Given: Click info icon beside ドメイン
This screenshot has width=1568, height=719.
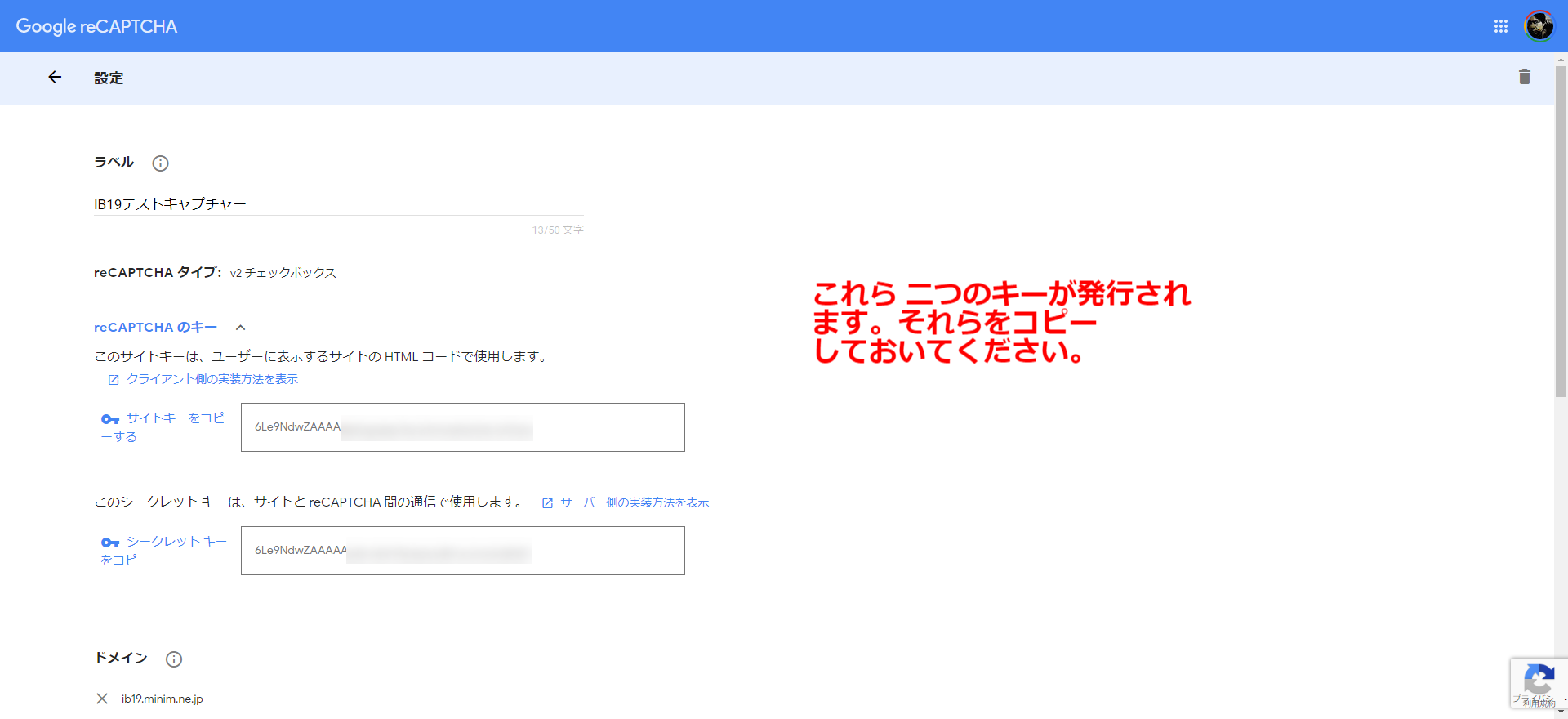Looking at the screenshot, I should point(174,659).
